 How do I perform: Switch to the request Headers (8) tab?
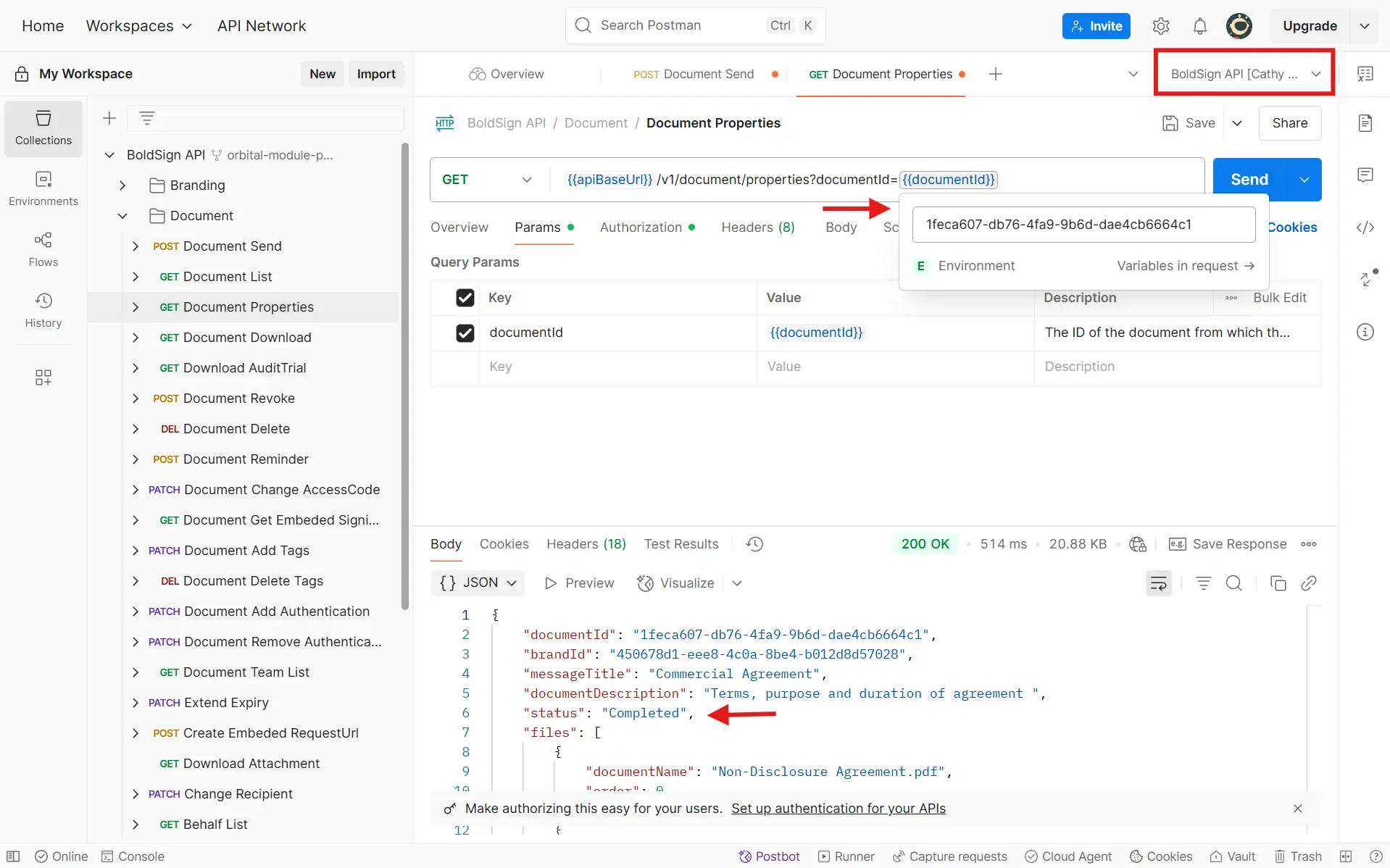(x=758, y=228)
